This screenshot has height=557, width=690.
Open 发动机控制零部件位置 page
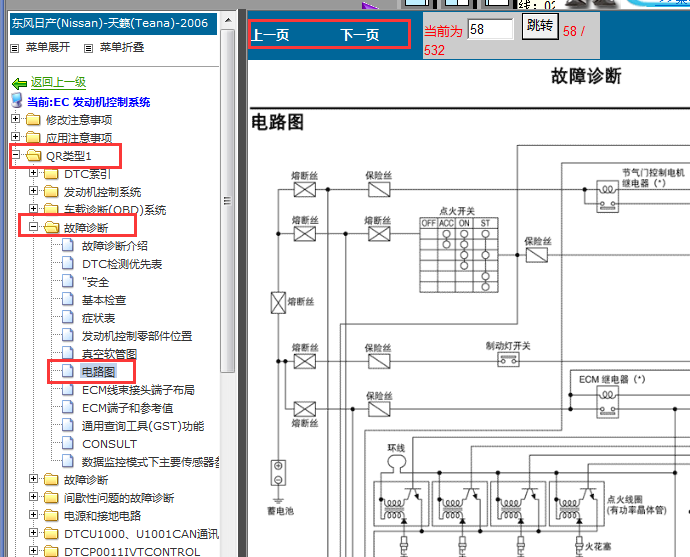pos(137,336)
